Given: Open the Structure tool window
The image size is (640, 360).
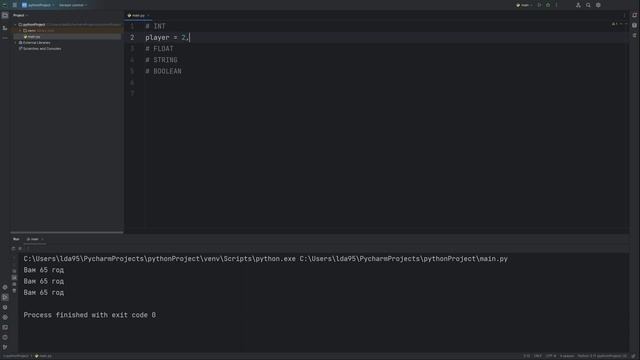Looking at the screenshot, I should [5, 28].
